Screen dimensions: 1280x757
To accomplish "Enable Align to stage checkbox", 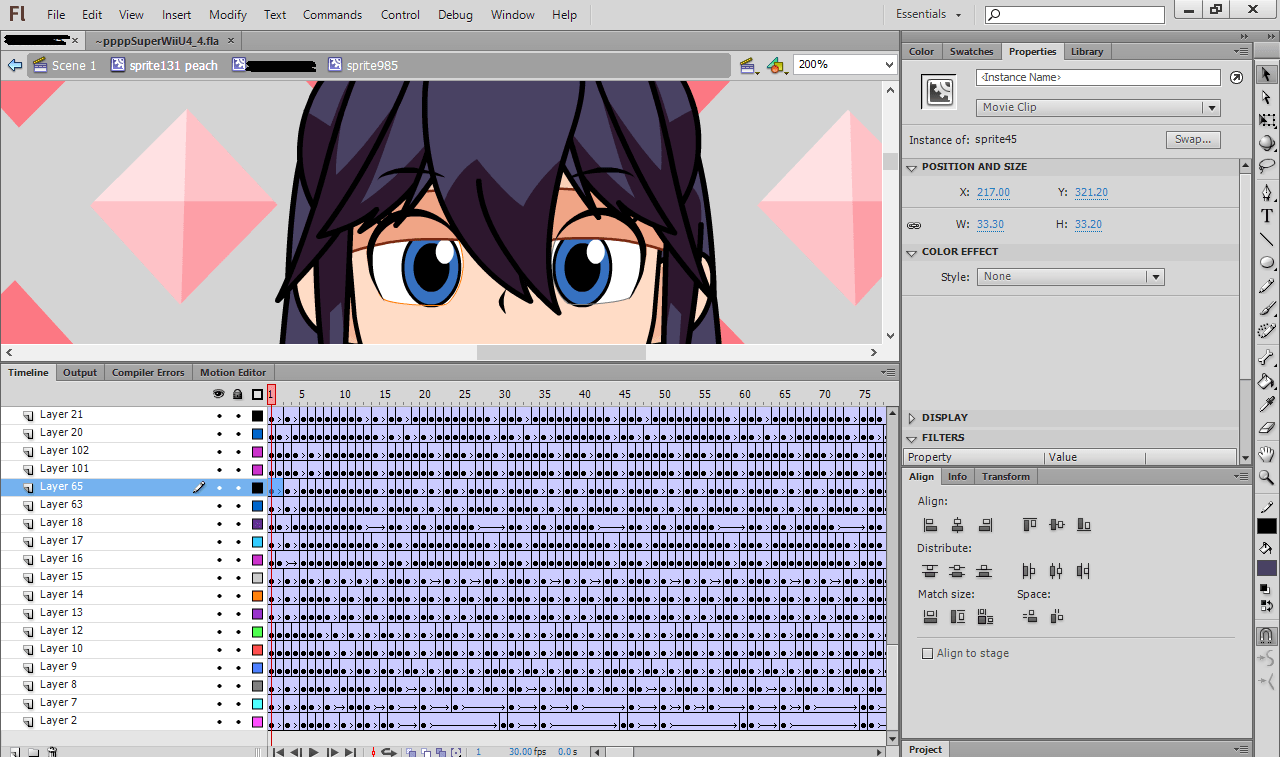I will 927,653.
